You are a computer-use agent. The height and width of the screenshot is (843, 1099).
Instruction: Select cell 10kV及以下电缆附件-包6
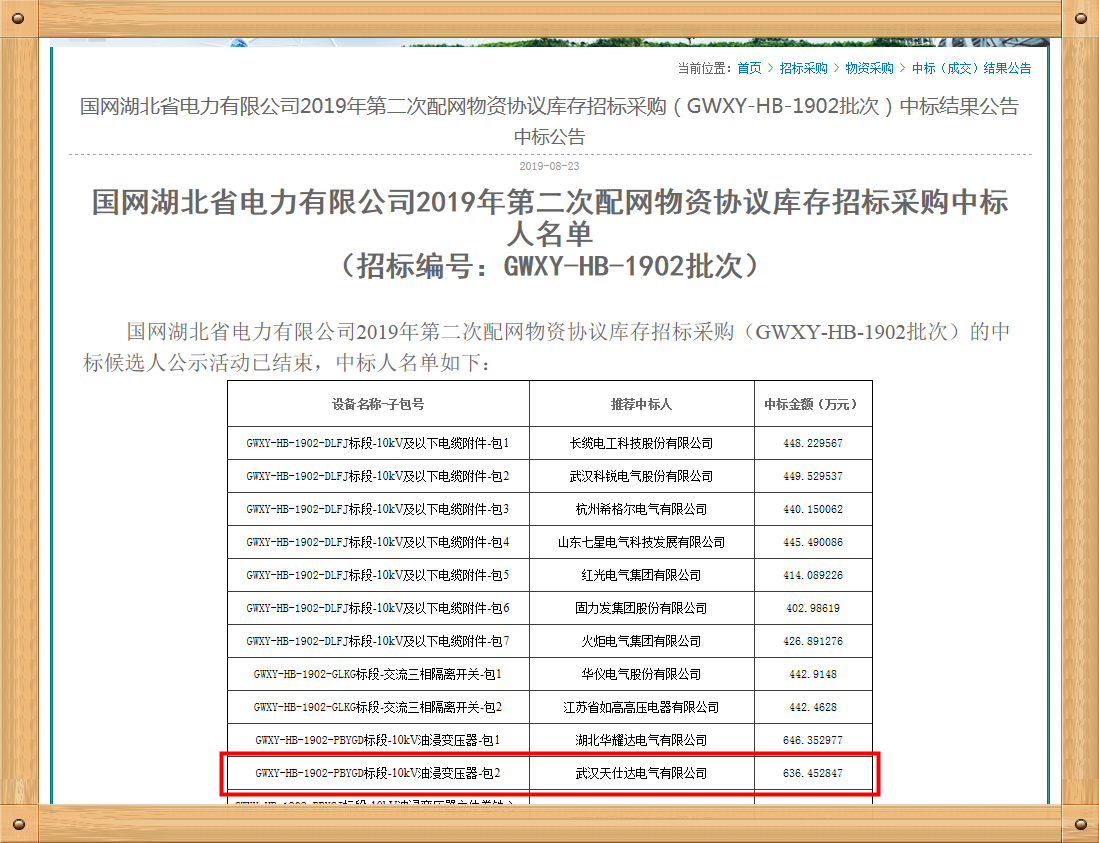click(x=378, y=608)
